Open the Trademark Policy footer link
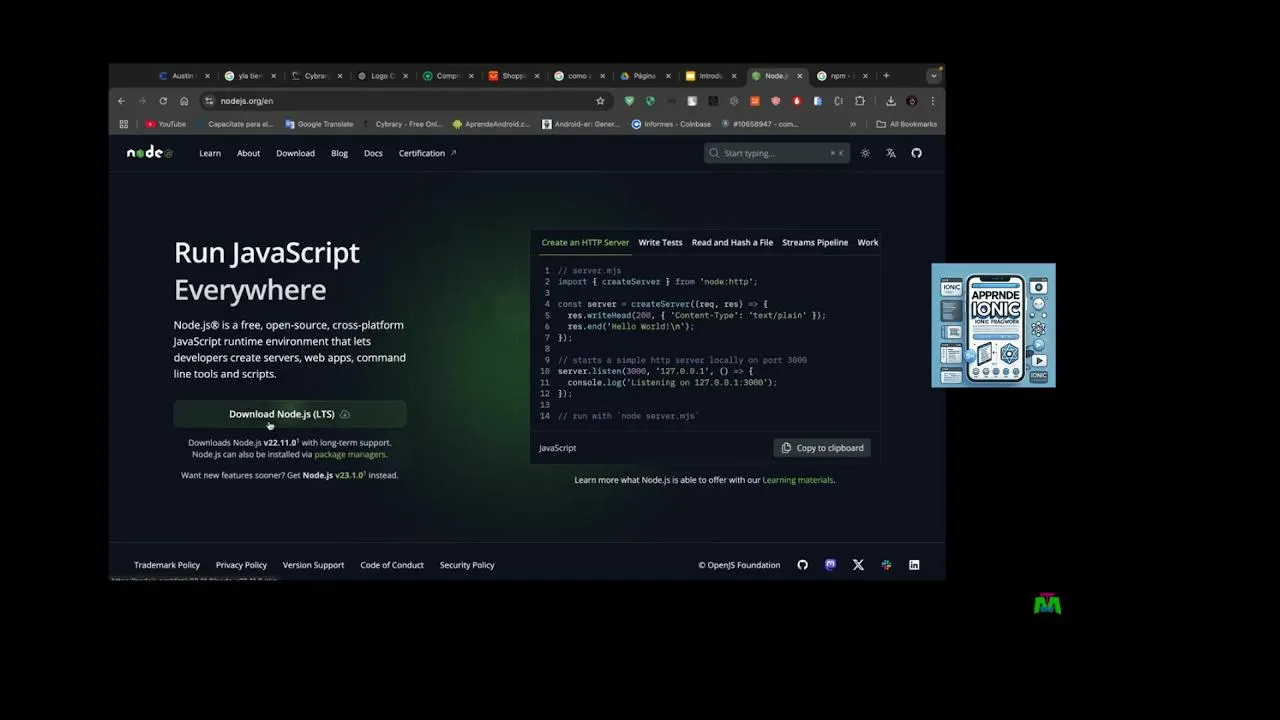The width and height of the screenshot is (1280, 720). 167,565
